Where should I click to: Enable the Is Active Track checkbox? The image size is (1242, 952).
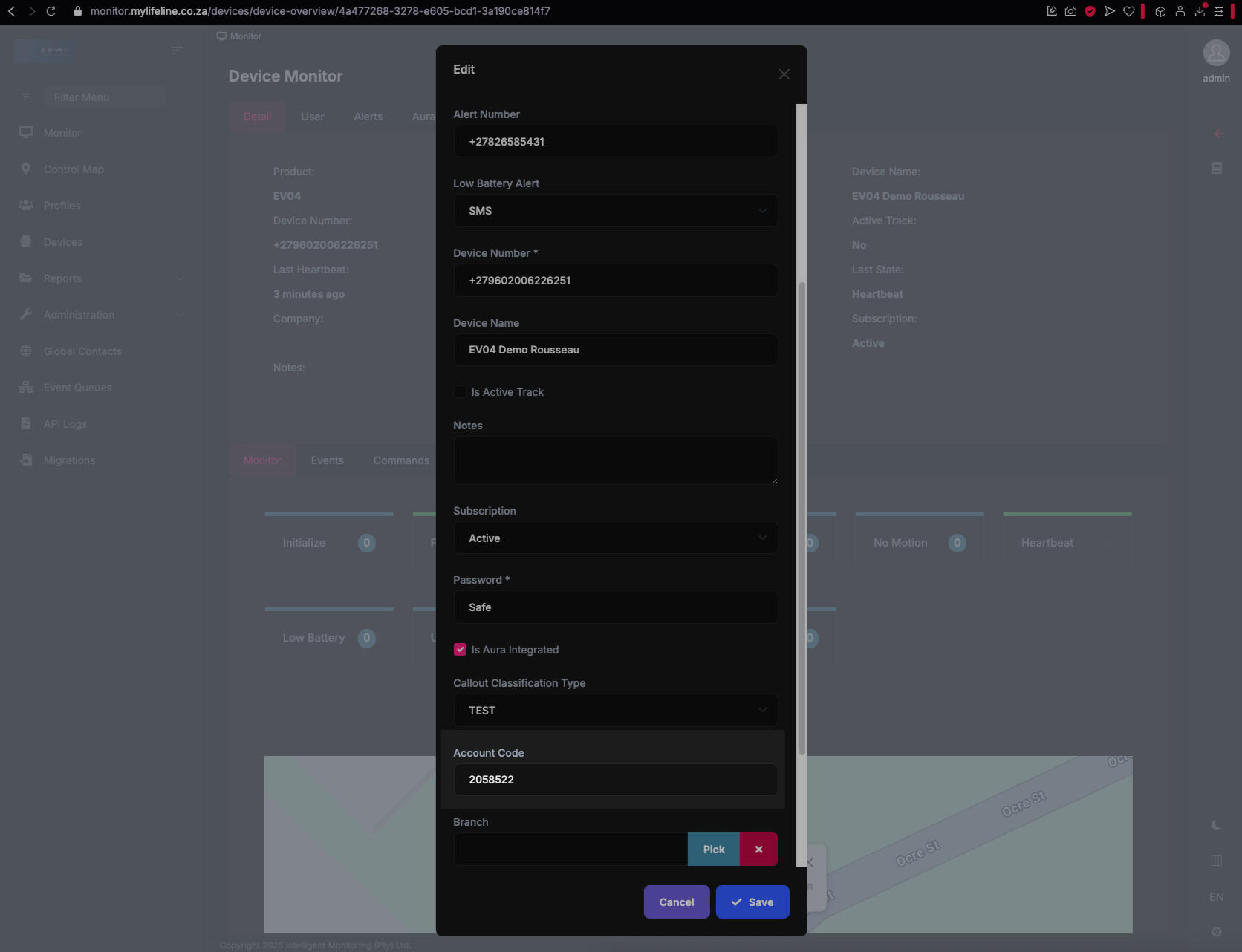(460, 392)
